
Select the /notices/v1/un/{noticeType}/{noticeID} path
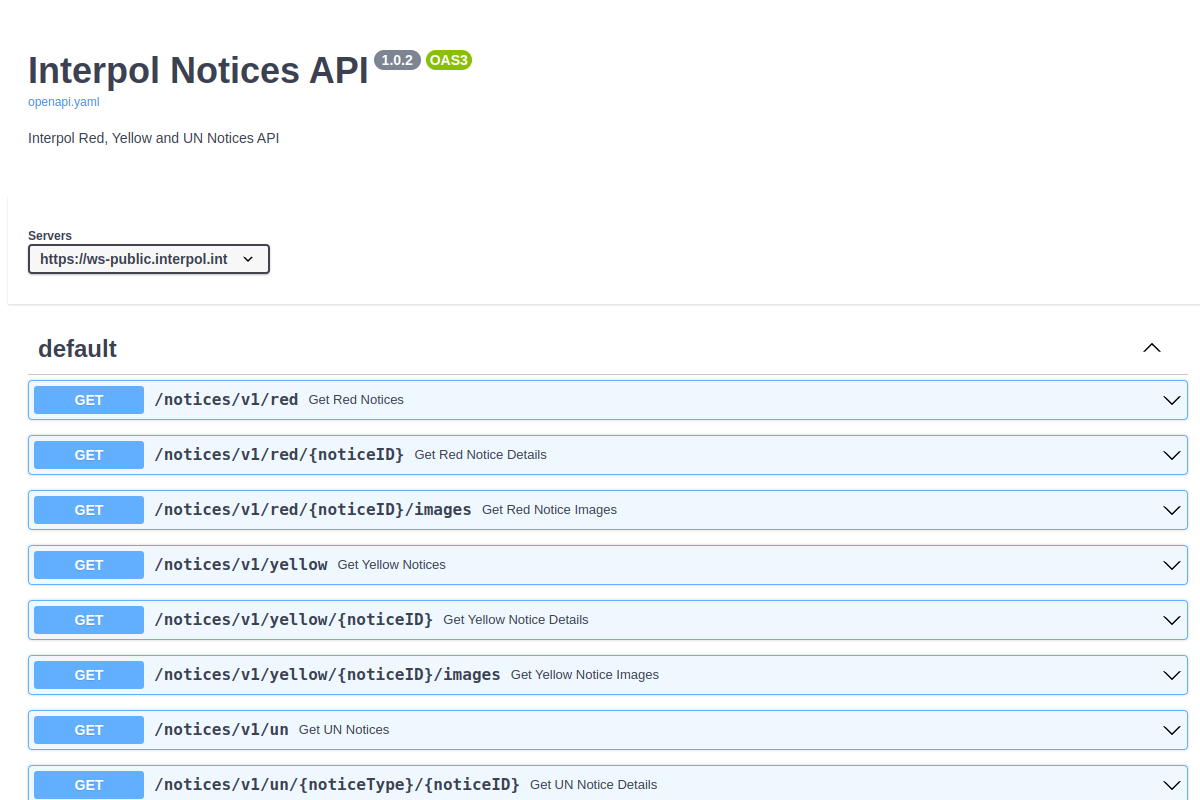point(337,785)
